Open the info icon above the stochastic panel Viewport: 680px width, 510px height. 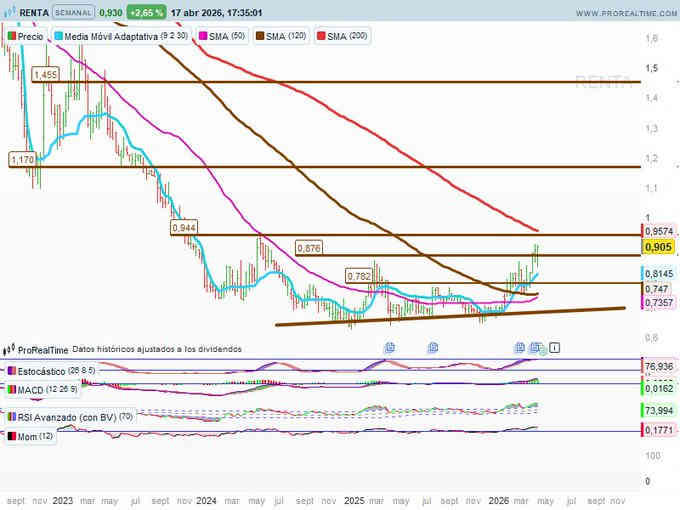[x=554, y=348]
